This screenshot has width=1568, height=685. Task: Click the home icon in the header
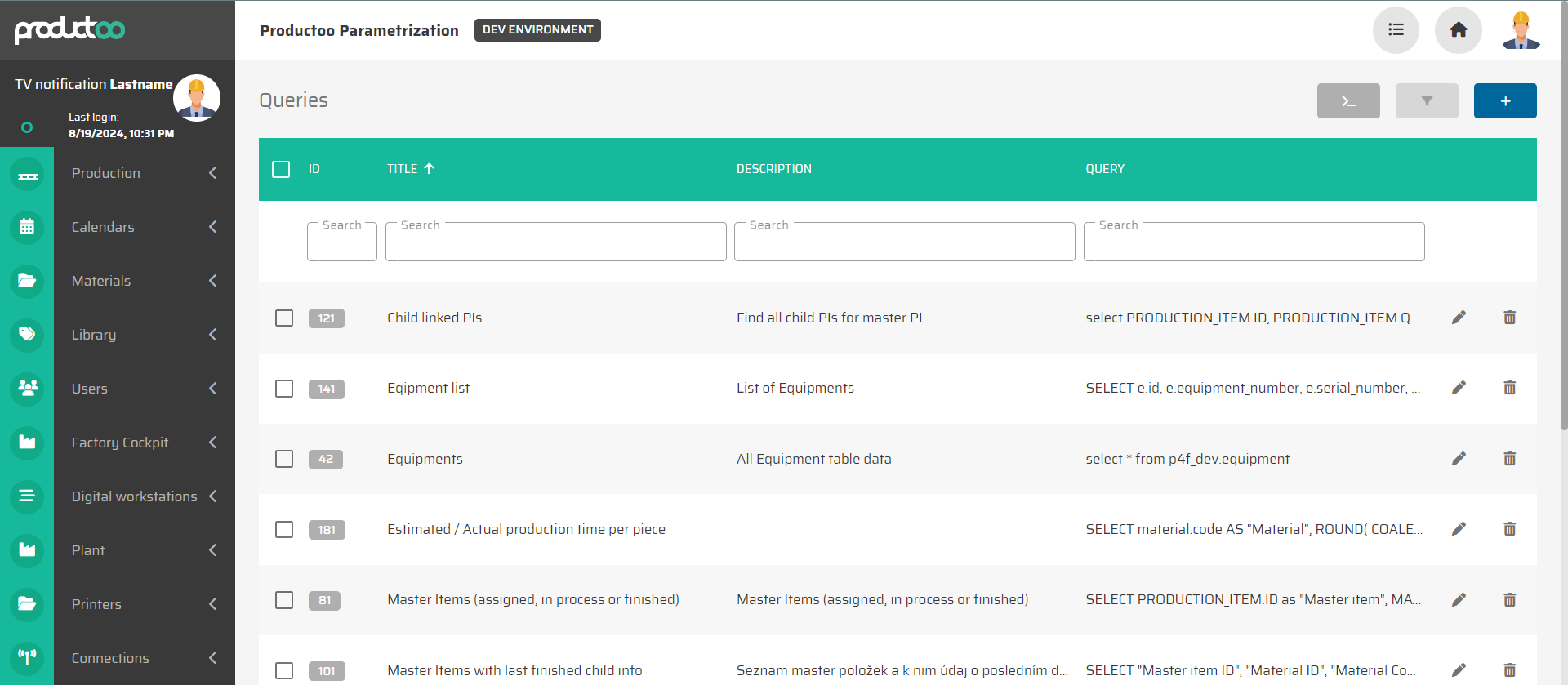pyautogui.click(x=1458, y=30)
